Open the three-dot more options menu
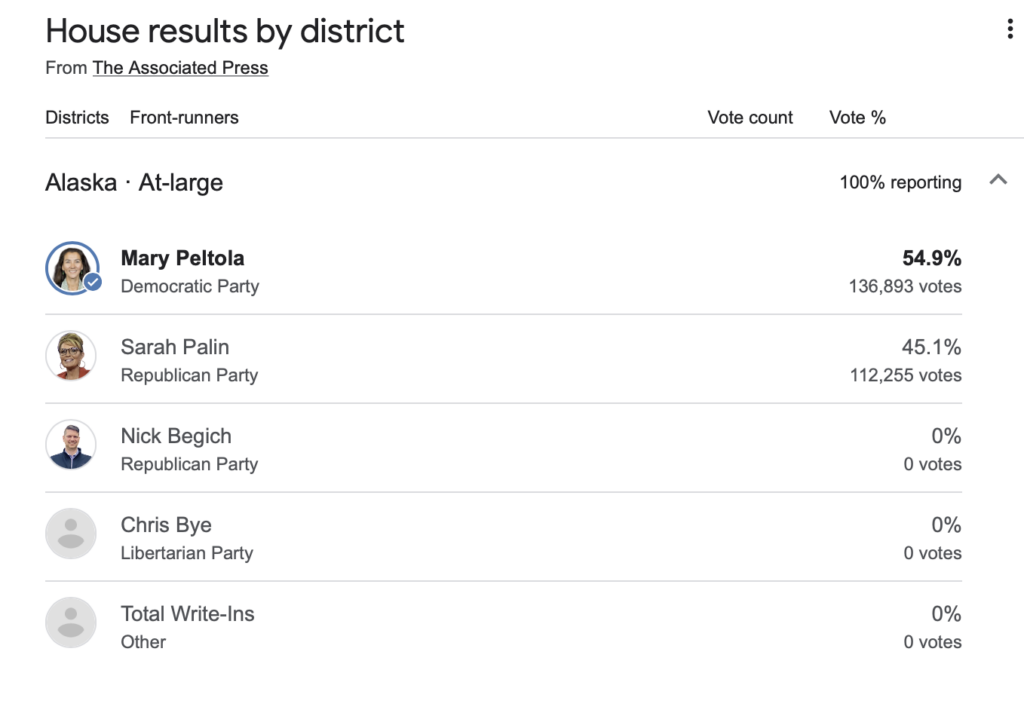1024x725 pixels. [1010, 30]
